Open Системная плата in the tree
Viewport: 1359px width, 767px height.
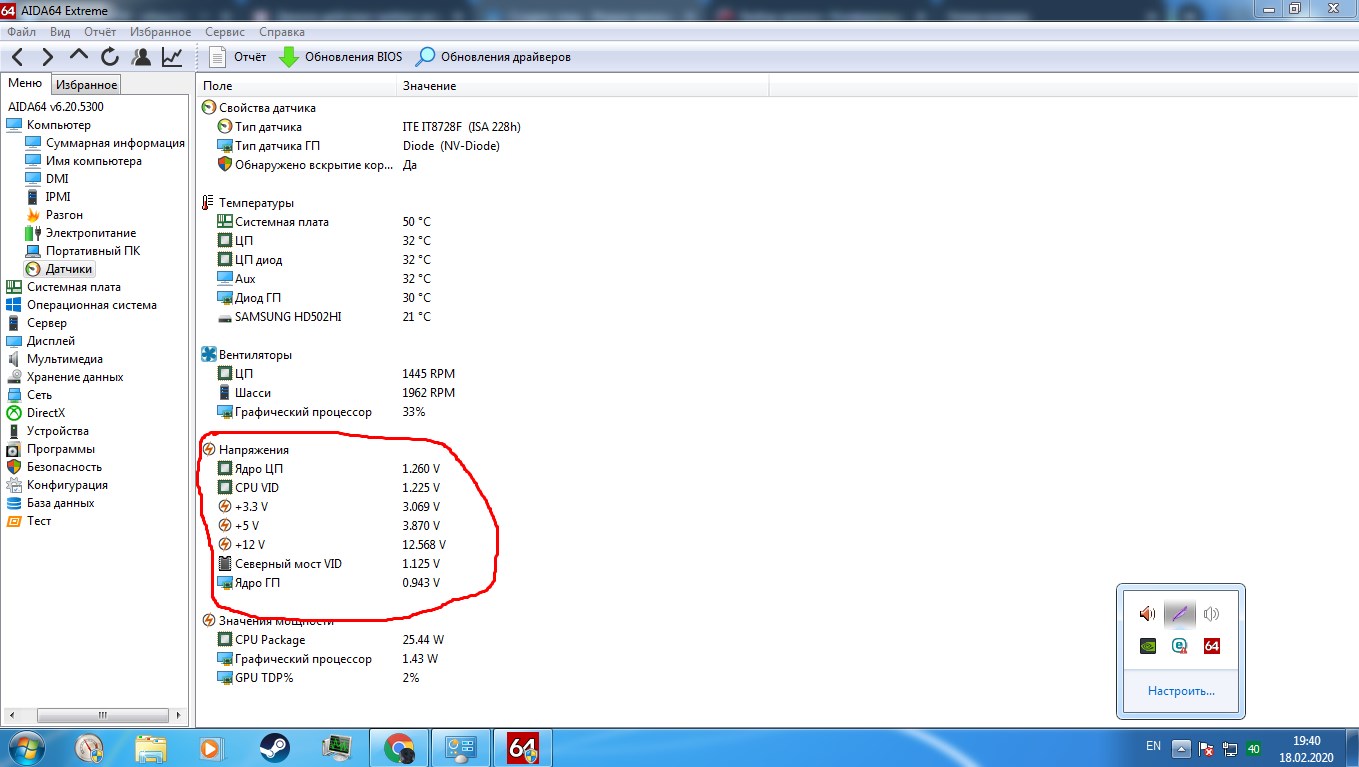coord(64,287)
